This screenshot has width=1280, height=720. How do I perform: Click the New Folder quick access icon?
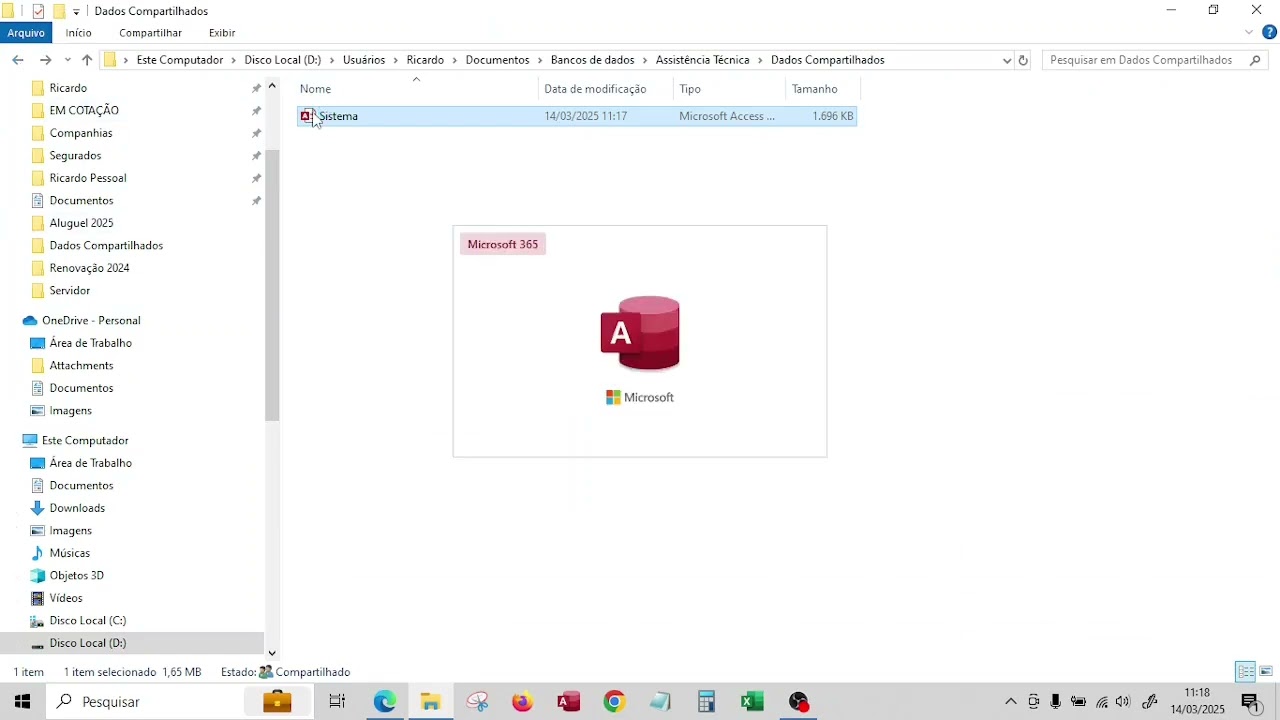pos(59,11)
